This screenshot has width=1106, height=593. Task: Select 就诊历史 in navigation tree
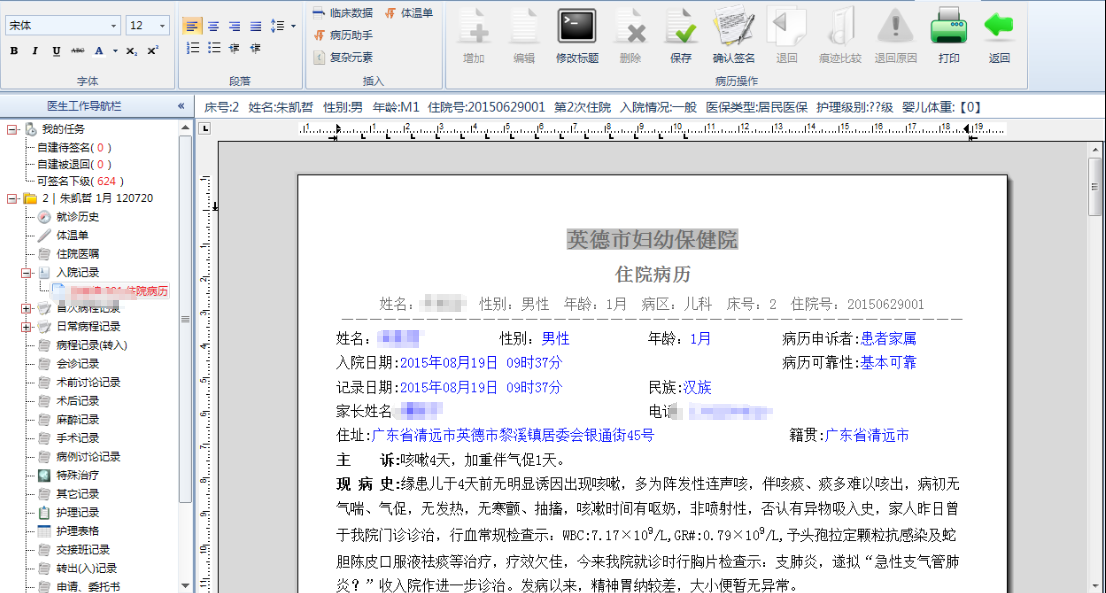pyautogui.click(x=77, y=217)
